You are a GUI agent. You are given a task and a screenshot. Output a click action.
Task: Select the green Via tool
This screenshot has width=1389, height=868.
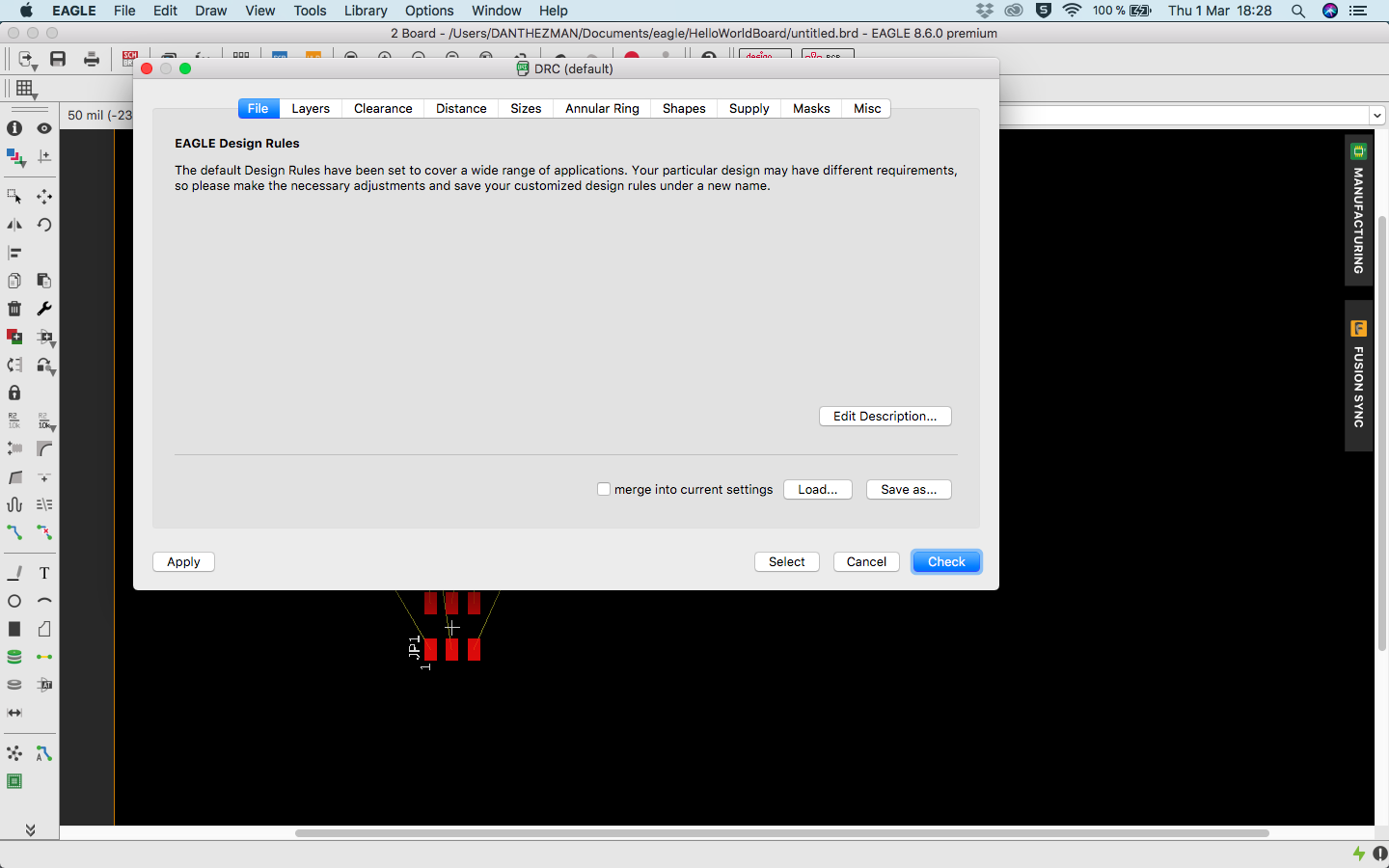coord(14,657)
